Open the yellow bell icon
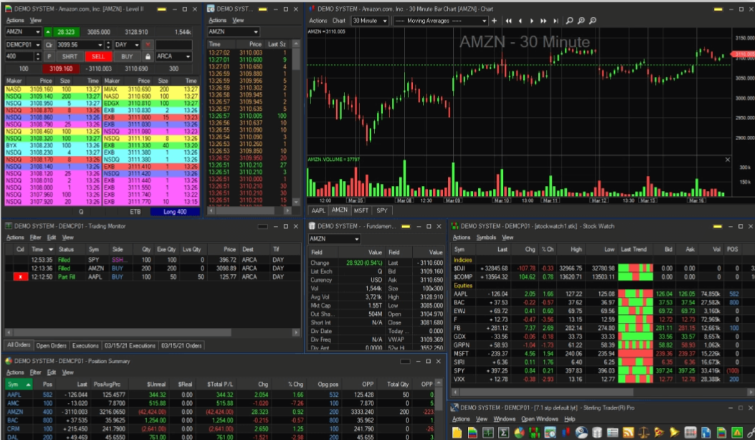755x440 pixels. (x=675, y=432)
